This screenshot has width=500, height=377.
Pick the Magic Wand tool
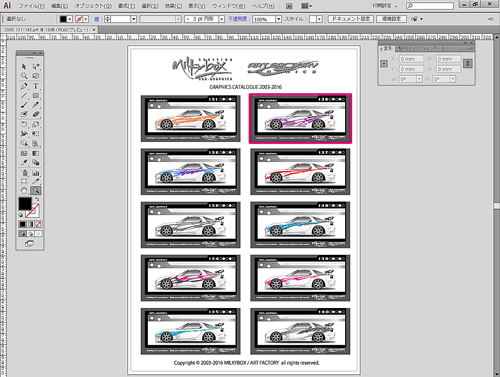pos(24,76)
